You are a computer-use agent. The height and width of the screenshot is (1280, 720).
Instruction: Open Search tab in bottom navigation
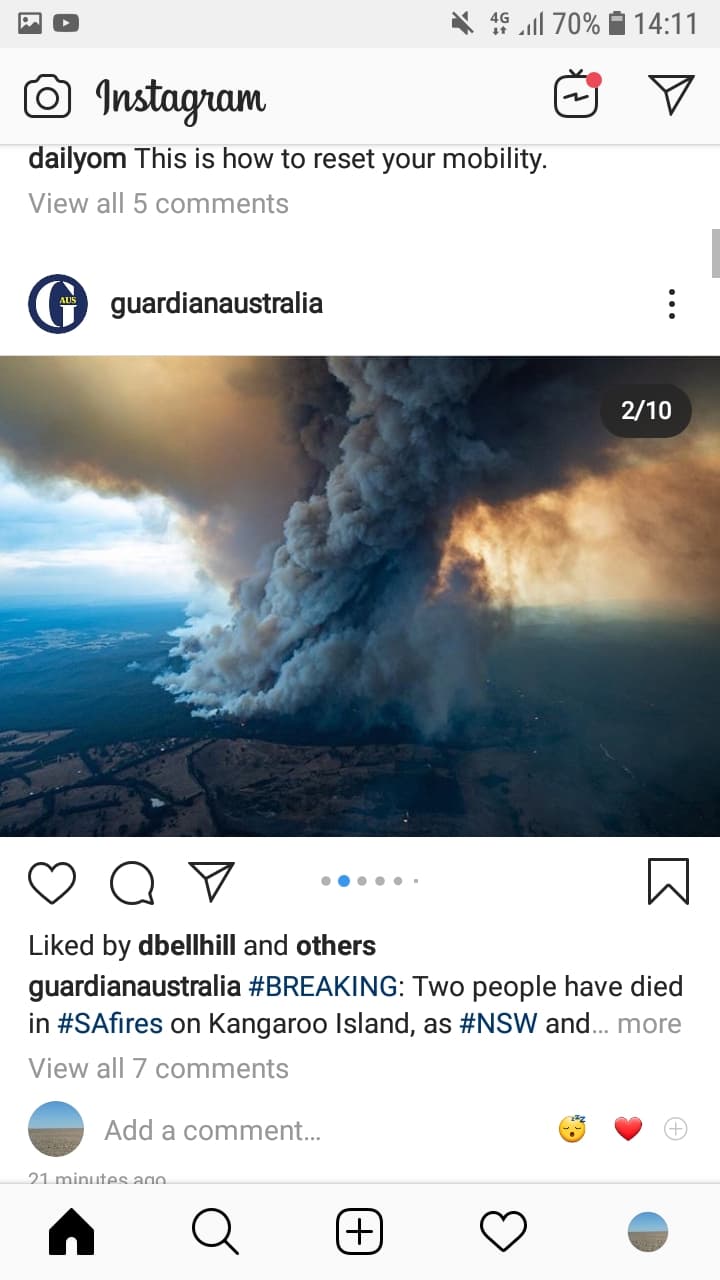click(x=215, y=1232)
